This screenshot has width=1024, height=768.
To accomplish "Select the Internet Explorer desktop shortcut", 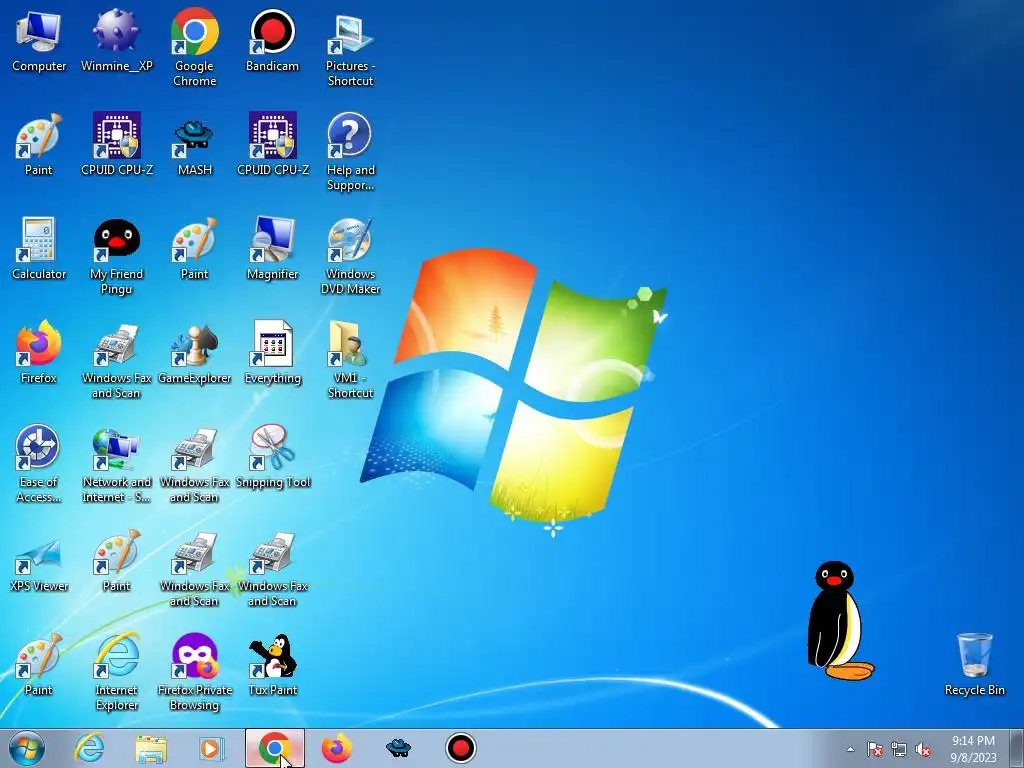I will tap(116, 672).
